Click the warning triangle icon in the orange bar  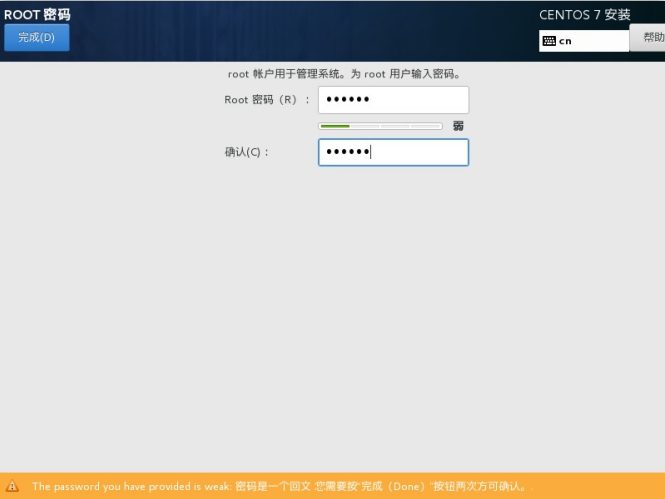pyautogui.click(x=12, y=486)
